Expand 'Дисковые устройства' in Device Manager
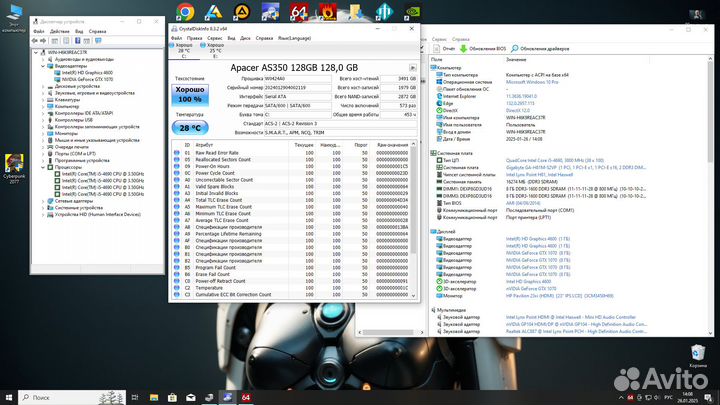Image resolution: width=720 pixels, height=405 pixels. [43, 86]
